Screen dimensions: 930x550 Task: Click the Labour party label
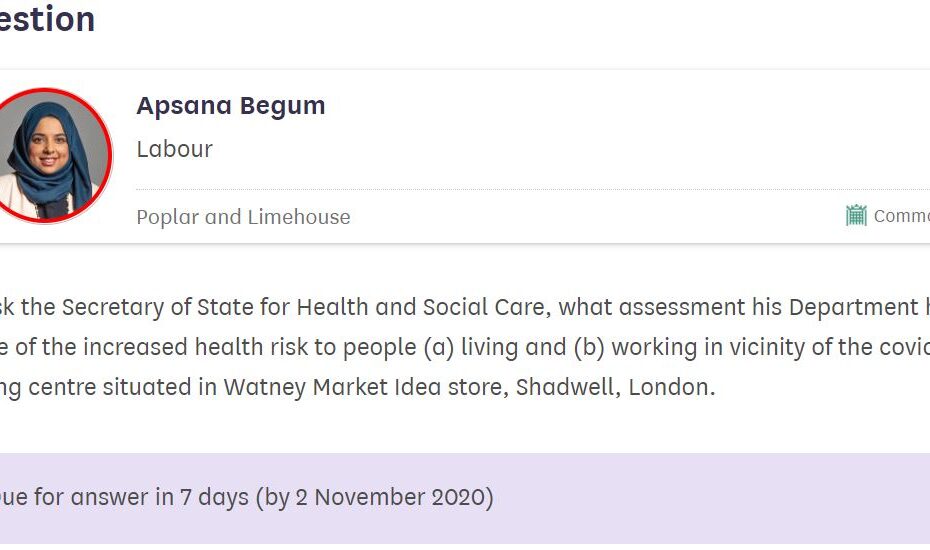coord(175,149)
